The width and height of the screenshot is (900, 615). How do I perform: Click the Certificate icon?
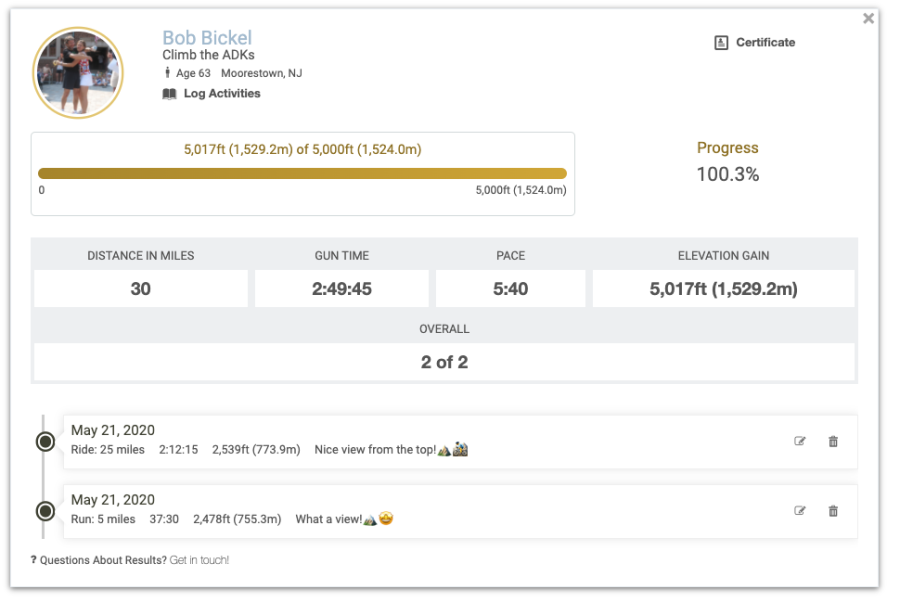[x=721, y=42]
